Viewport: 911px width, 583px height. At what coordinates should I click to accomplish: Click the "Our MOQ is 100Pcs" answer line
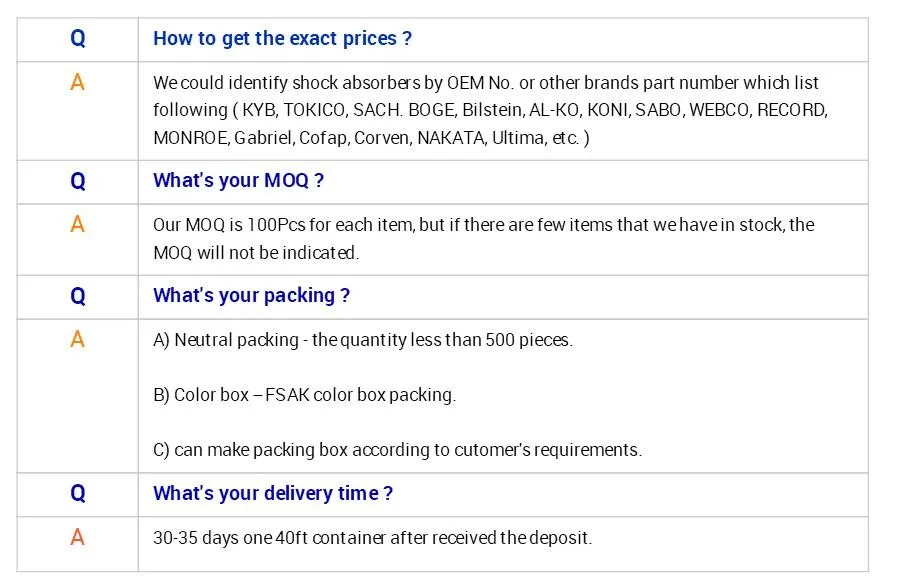click(483, 225)
